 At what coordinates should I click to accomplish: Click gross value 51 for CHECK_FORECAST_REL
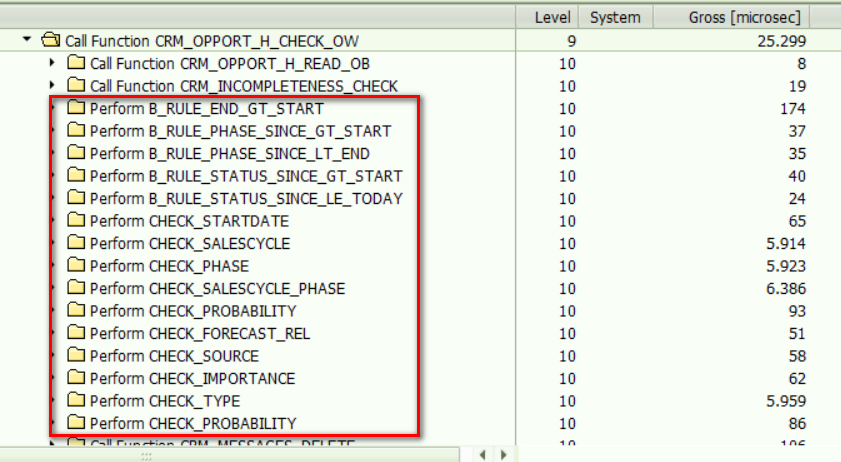pyautogui.click(x=797, y=334)
